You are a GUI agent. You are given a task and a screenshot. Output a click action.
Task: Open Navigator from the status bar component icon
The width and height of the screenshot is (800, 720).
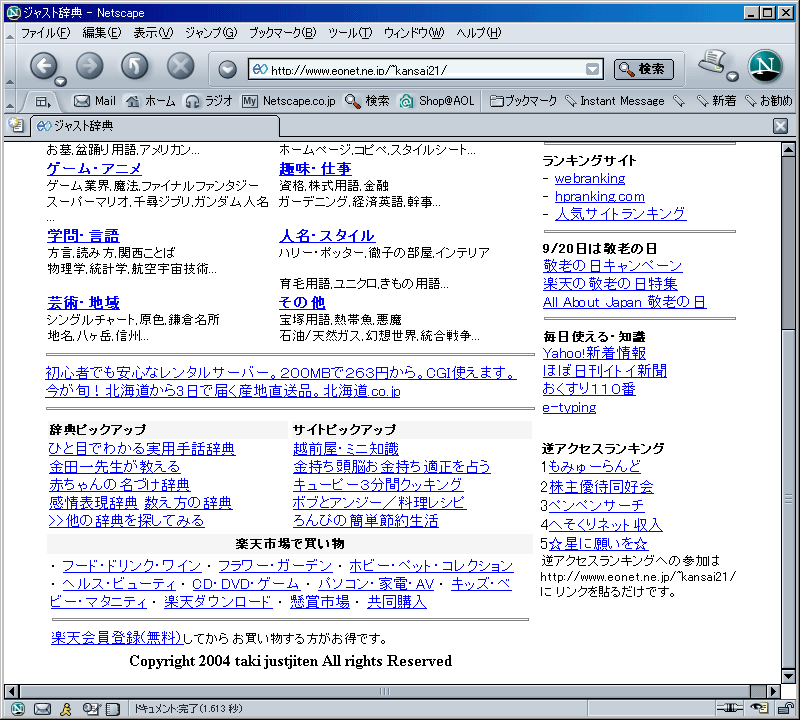point(18,708)
